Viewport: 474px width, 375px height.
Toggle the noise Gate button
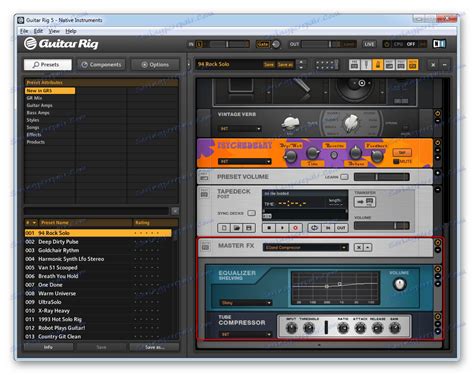click(x=263, y=44)
